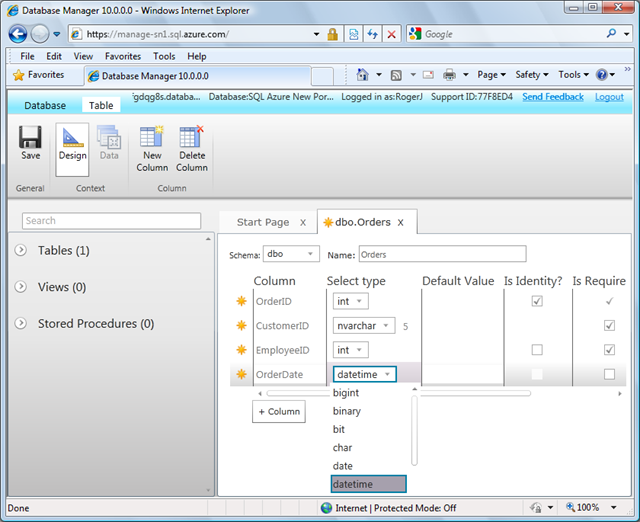Click the type list vertical scrollbar
Viewport: 640px width, 522px height.
coord(414,429)
